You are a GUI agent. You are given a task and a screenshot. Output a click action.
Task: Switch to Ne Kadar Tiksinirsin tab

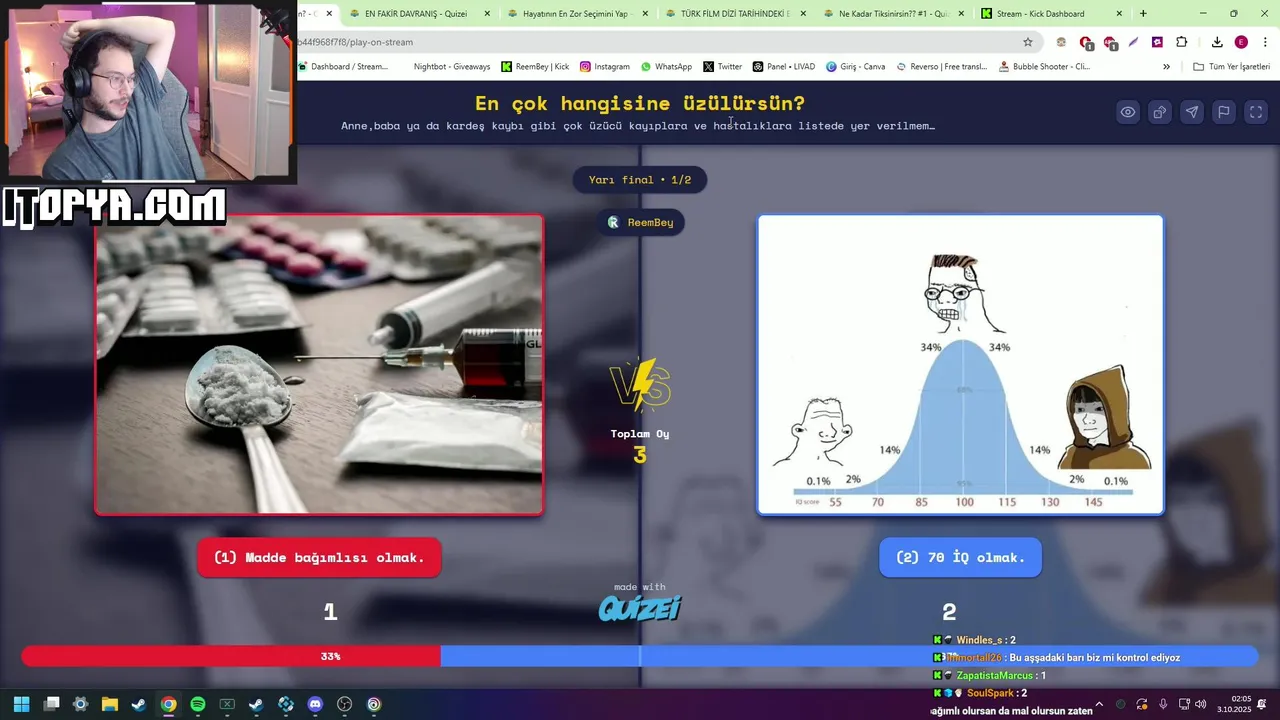click(x=893, y=14)
